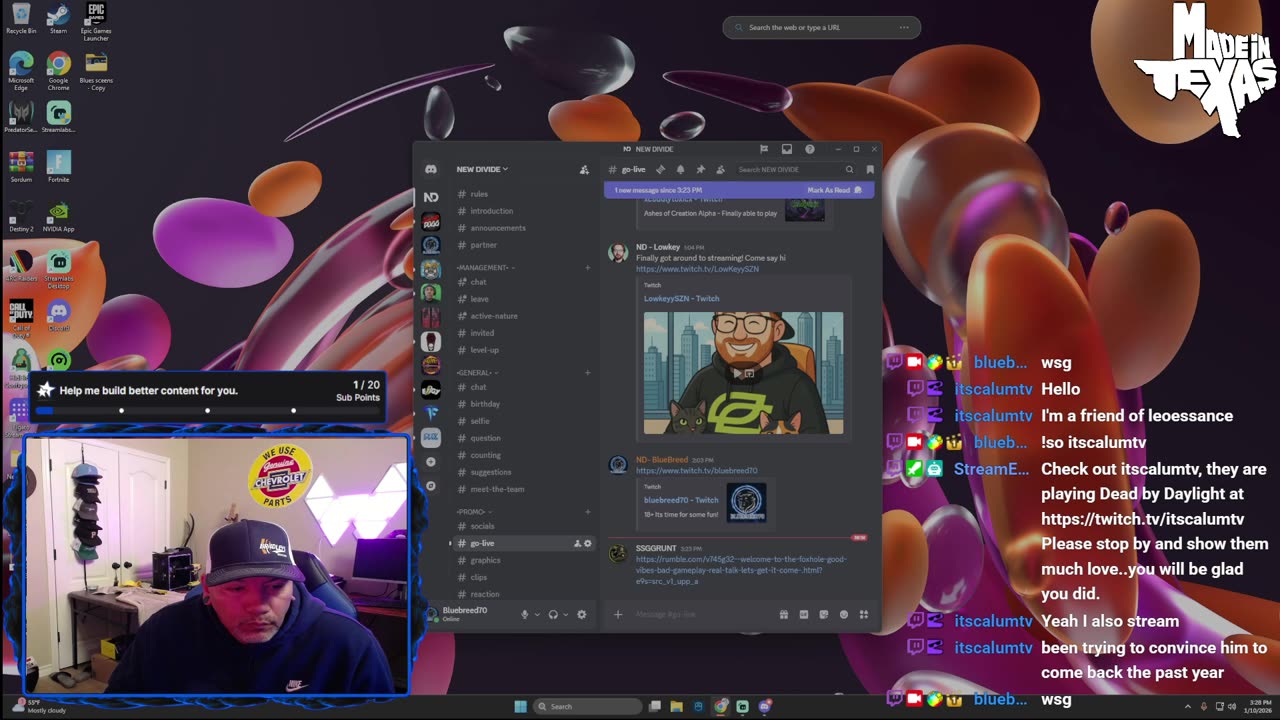This screenshot has width=1280, height=720.
Task: Open File Explorer from taskbar
Action: pyautogui.click(x=676, y=706)
